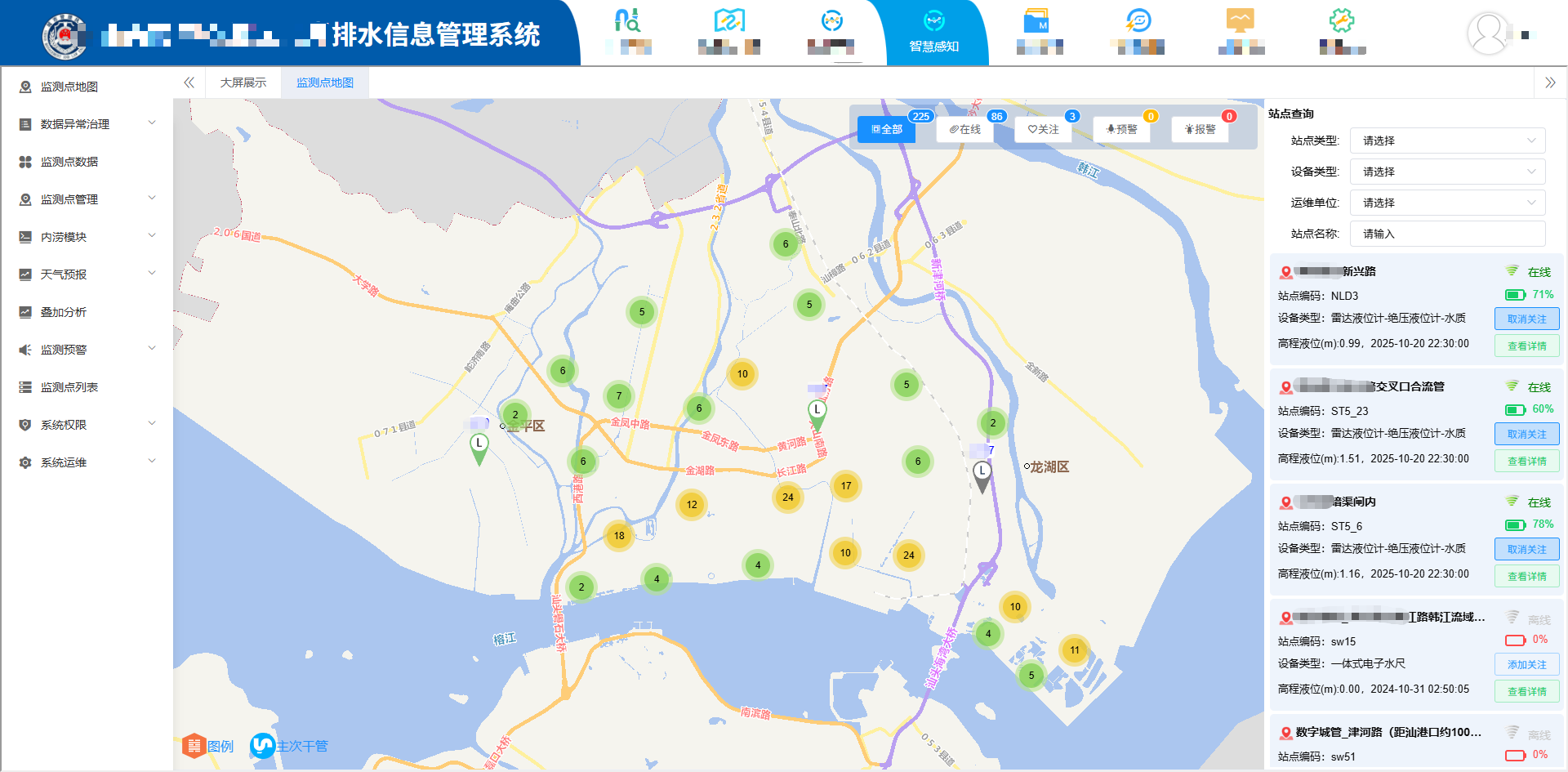The height and width of the screenshot is (772, 1568).
Task: Expand the 内涝模块 sidebar menu
Action: point(87,237)
